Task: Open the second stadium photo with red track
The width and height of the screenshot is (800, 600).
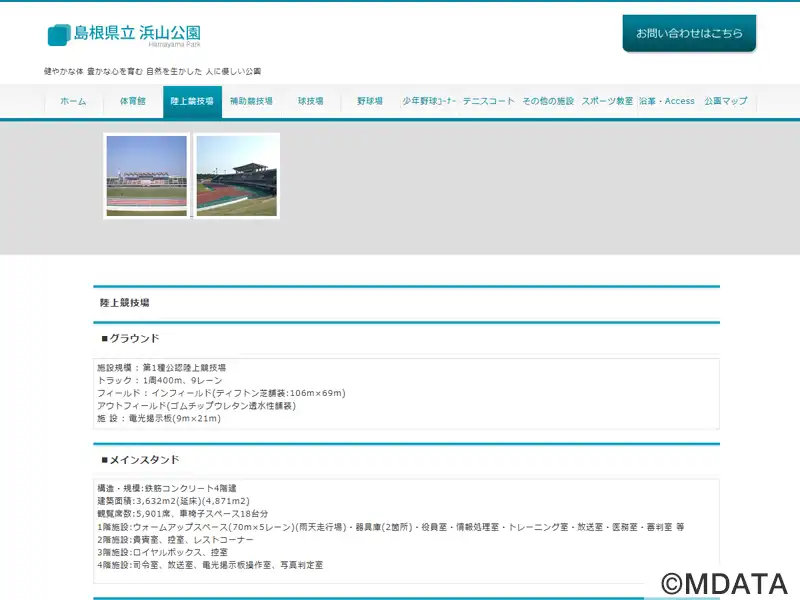Action: point(237,176)
